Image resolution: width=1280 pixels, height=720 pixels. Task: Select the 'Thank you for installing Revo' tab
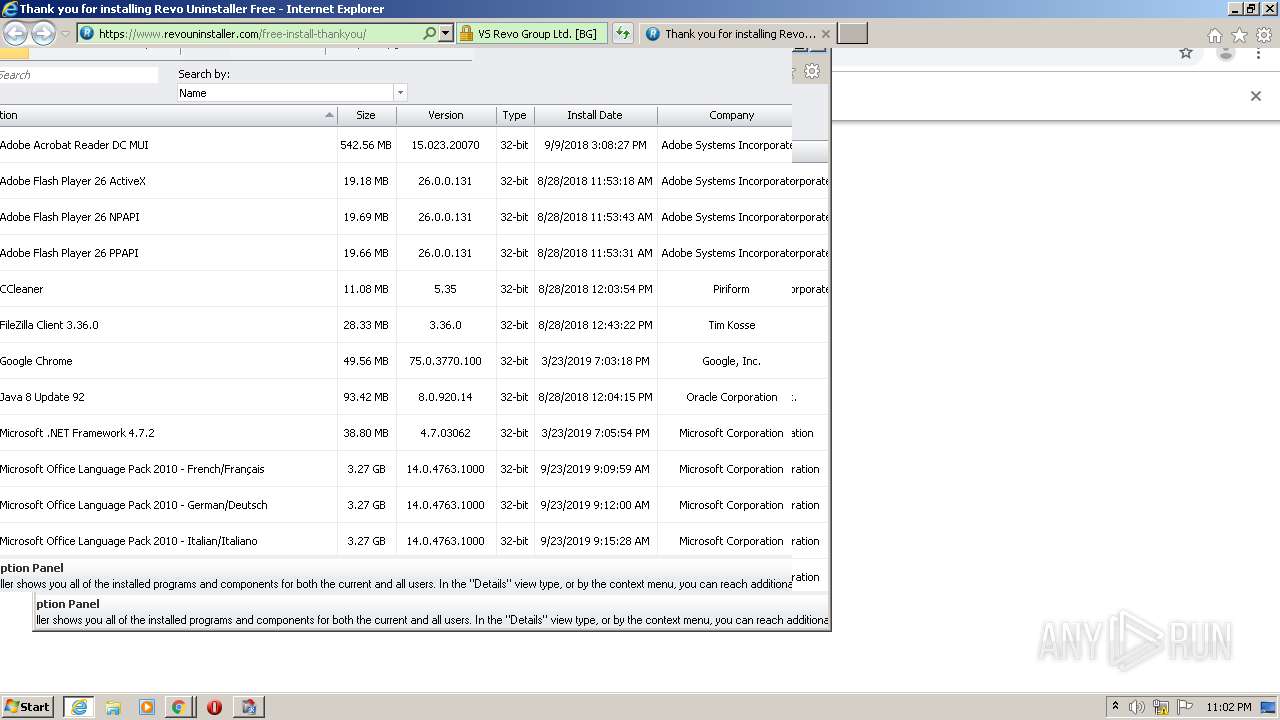click(738, 33)
